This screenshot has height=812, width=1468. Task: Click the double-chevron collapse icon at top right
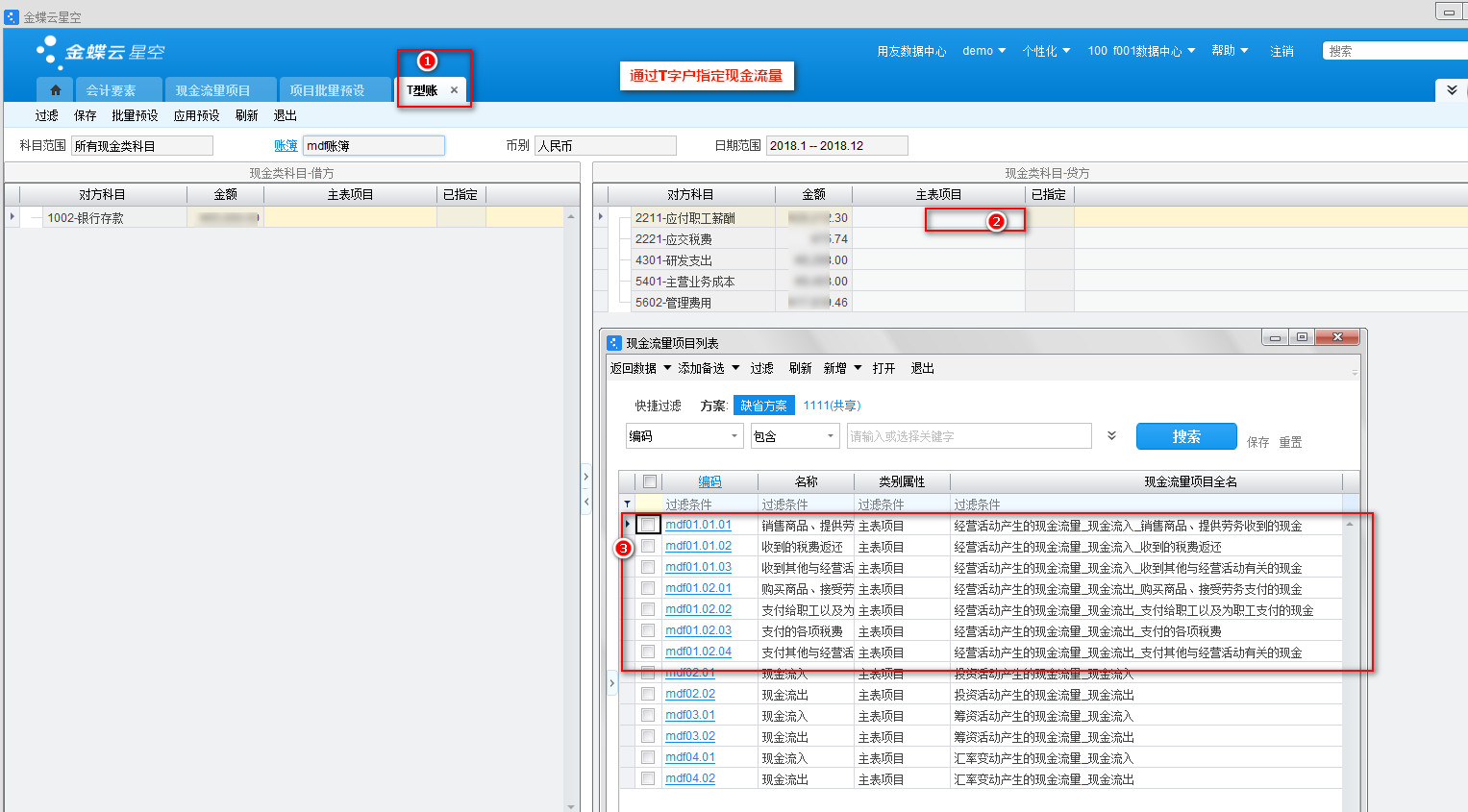pyautogui.click(x=1452, y=89)
